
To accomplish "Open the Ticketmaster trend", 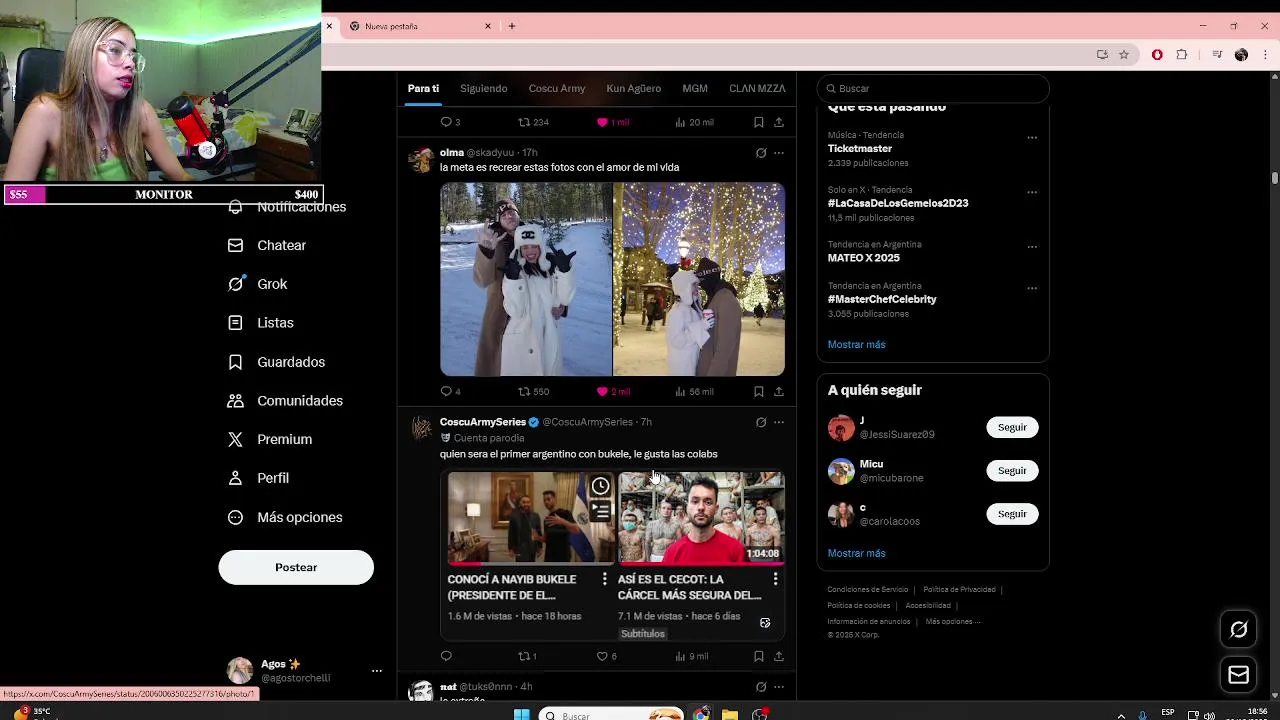I will tap(860, 148).
